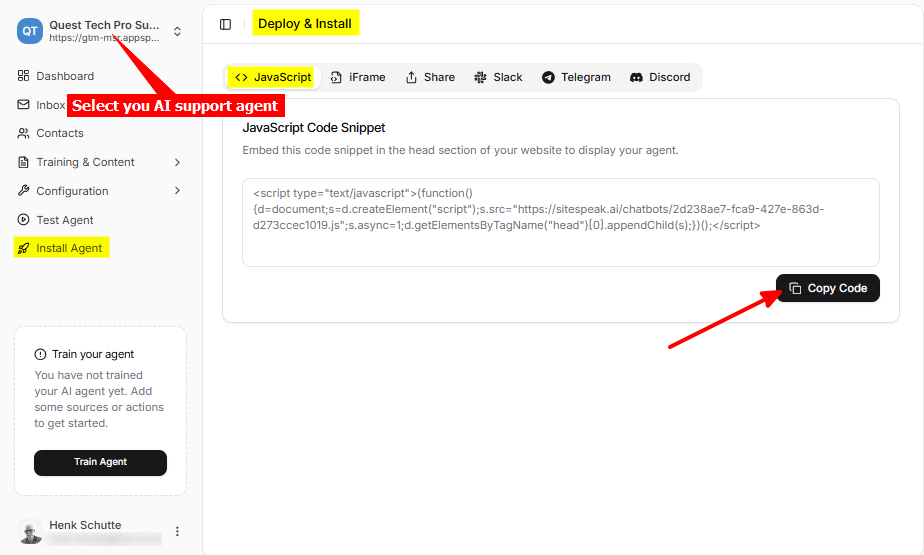Click the Dashboard grid icon
924x555 pixels.
click(24, 75)
